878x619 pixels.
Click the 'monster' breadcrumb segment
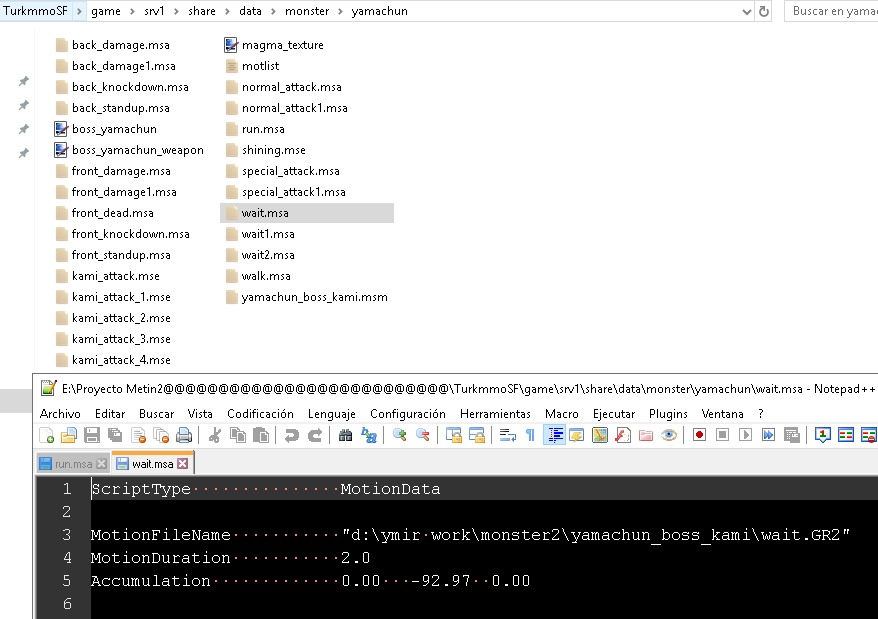tap(307, 11)
